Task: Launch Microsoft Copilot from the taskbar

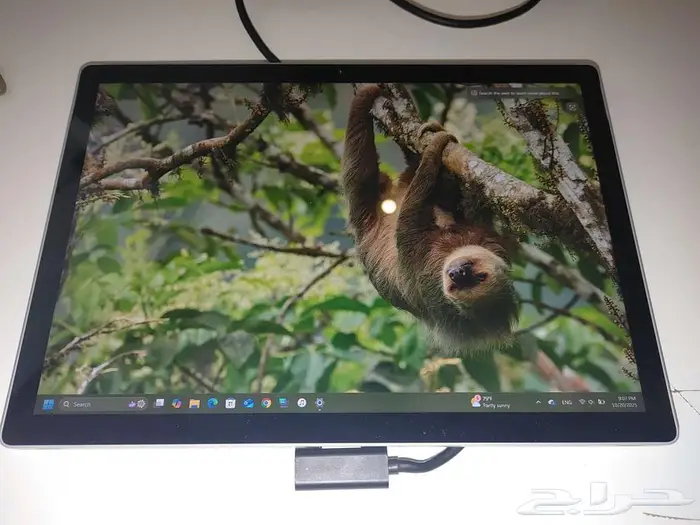Action: 177,403
